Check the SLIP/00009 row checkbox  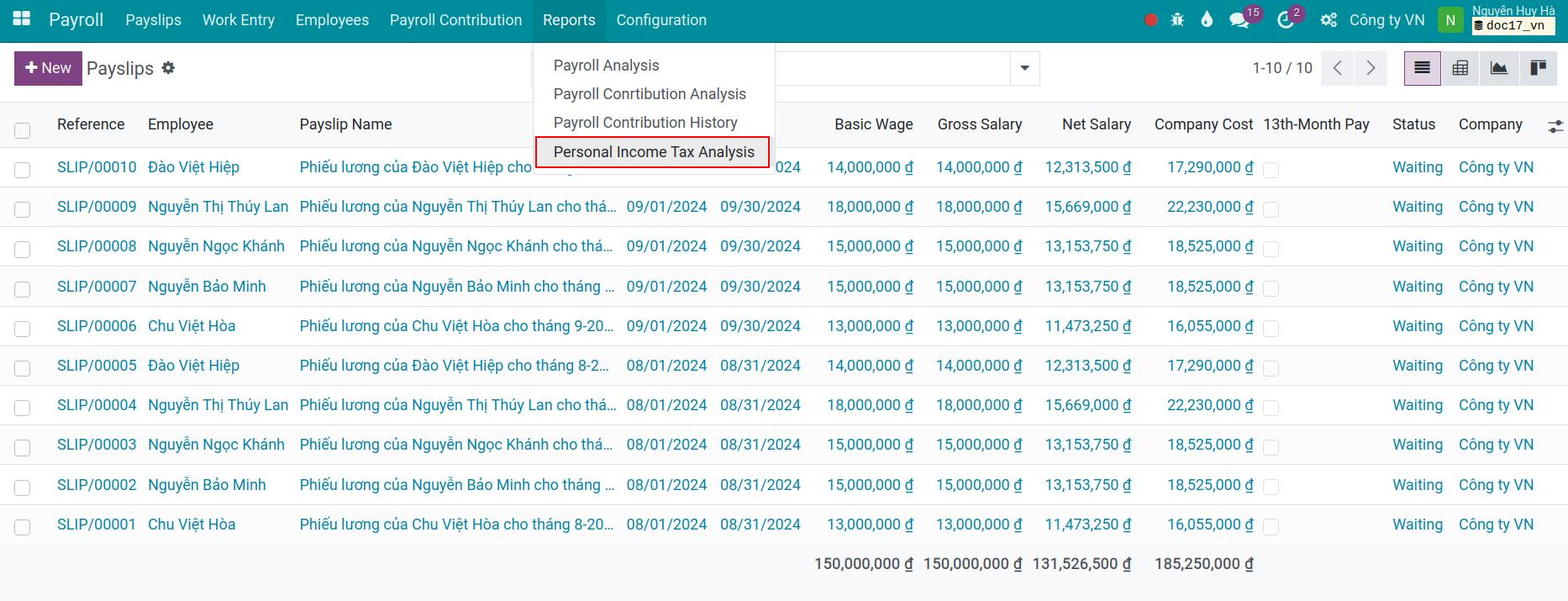click(23, 209)
